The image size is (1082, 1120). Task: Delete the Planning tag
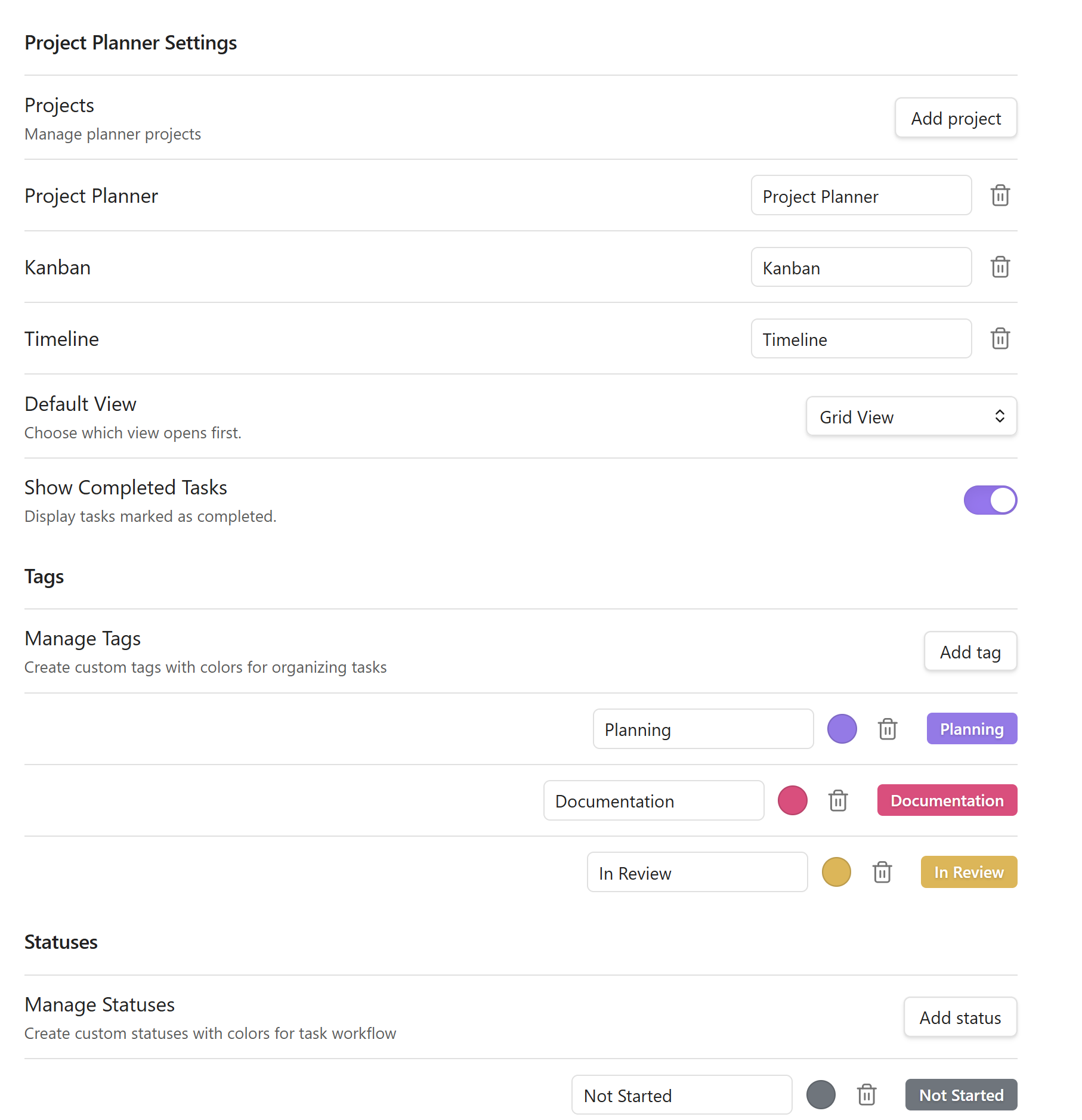click(888, 728)
